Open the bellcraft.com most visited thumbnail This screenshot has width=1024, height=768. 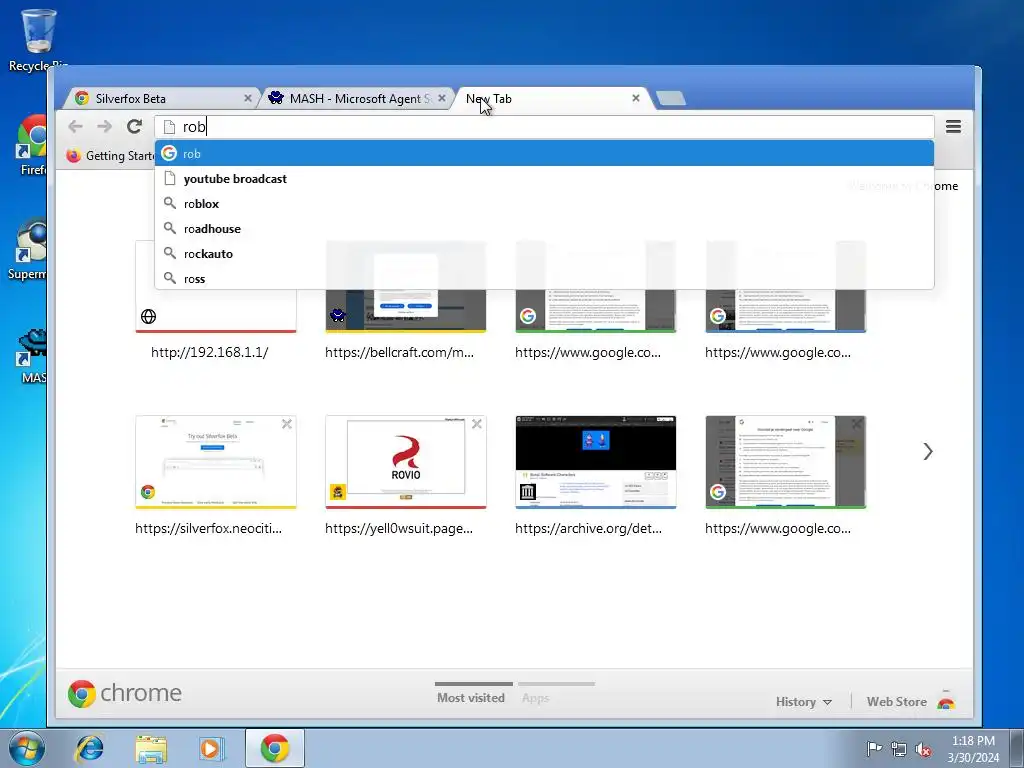coord(406,311)
